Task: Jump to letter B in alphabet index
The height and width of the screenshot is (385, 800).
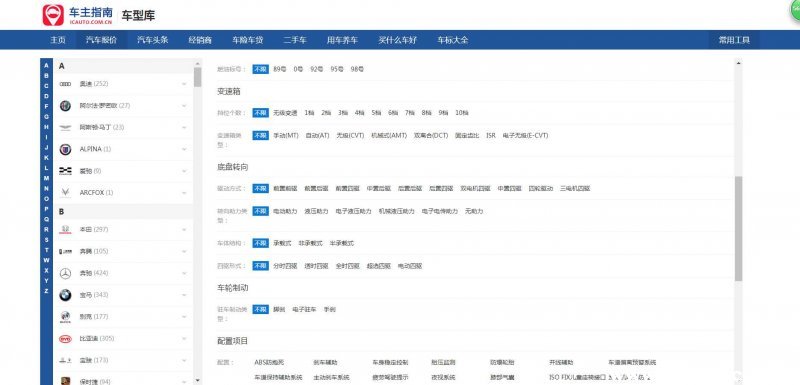Action: point(46,75)
